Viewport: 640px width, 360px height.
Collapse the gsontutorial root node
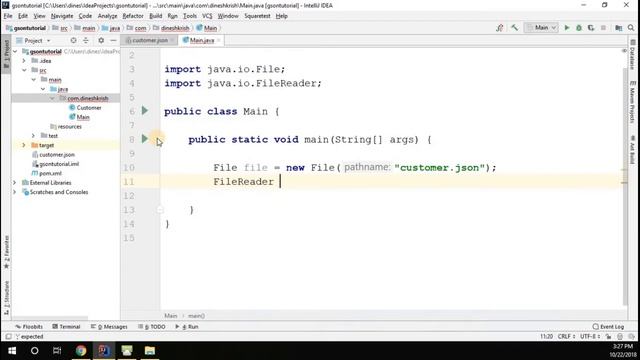pyautogui.click(x=15, y=52)
